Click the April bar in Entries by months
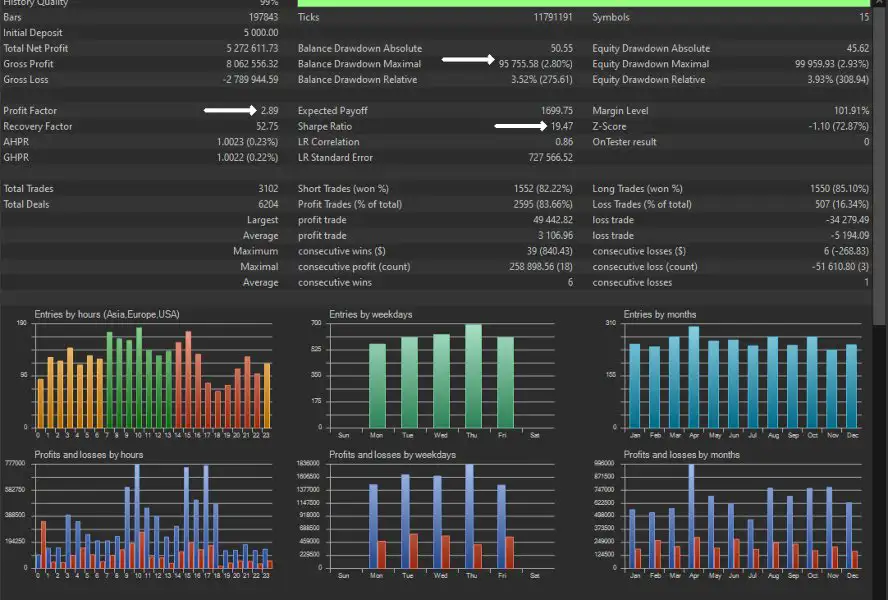The image size is (888, 600). pos(693,376)
